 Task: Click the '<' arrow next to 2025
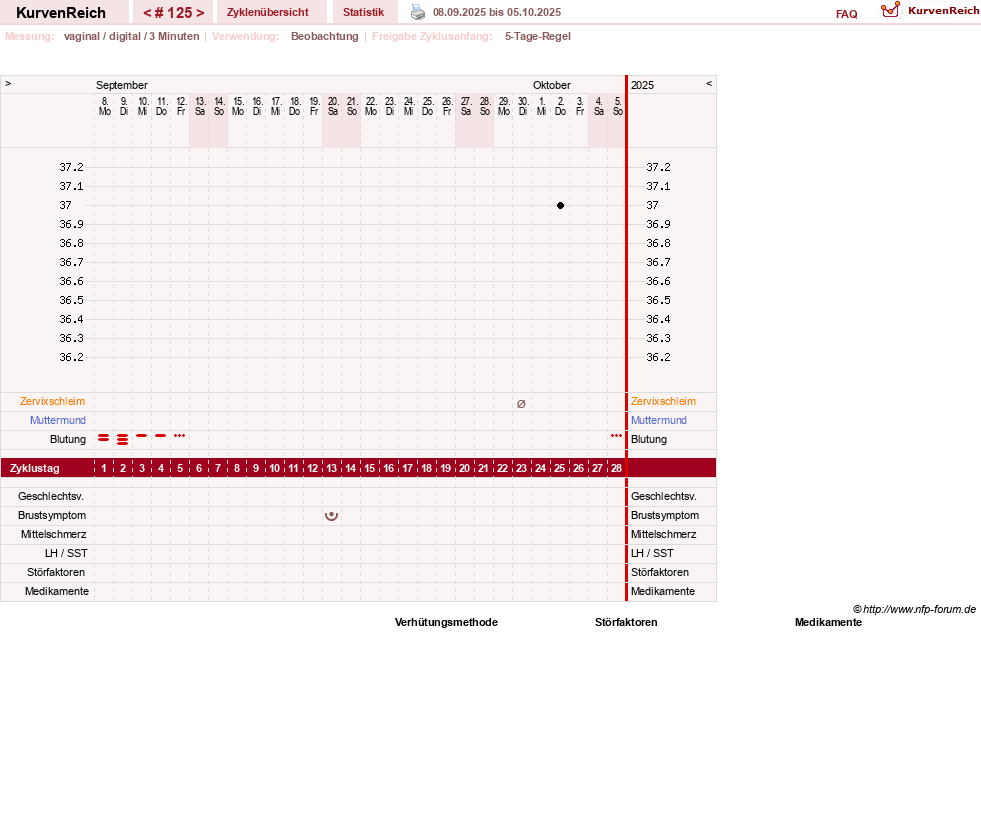click(x=709, y=83)
